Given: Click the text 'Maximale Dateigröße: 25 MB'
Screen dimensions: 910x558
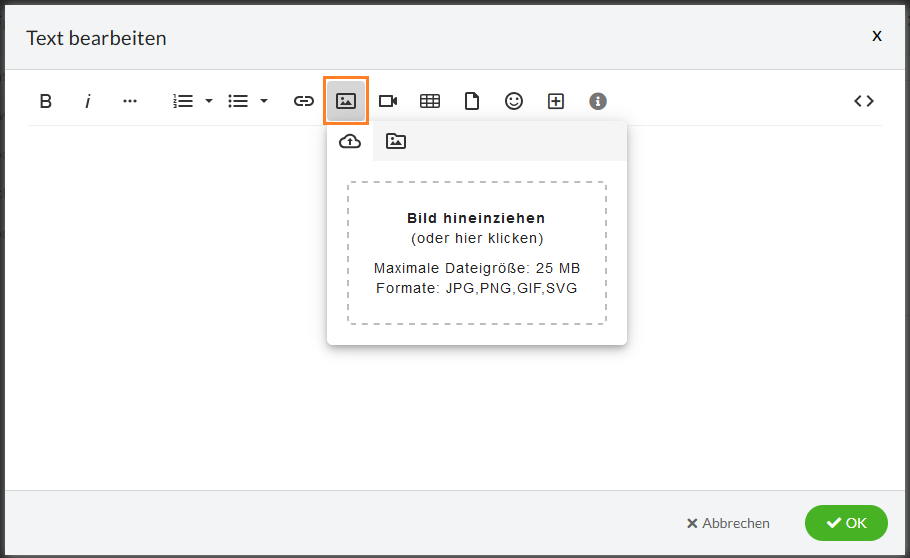Looking at the screenshot, I should point(477,268).
